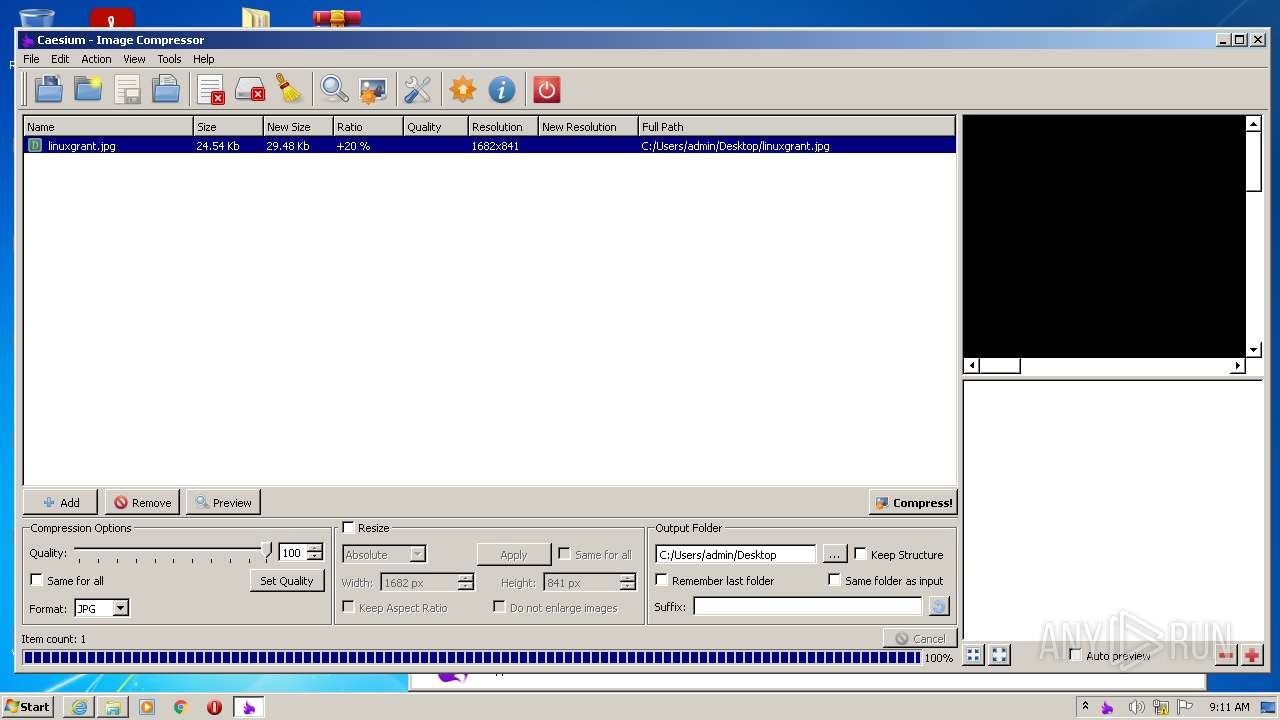Sort list by Full Path column header
Image resolution: width=1280 pixels, height=720 pixels.
point(796,126)
